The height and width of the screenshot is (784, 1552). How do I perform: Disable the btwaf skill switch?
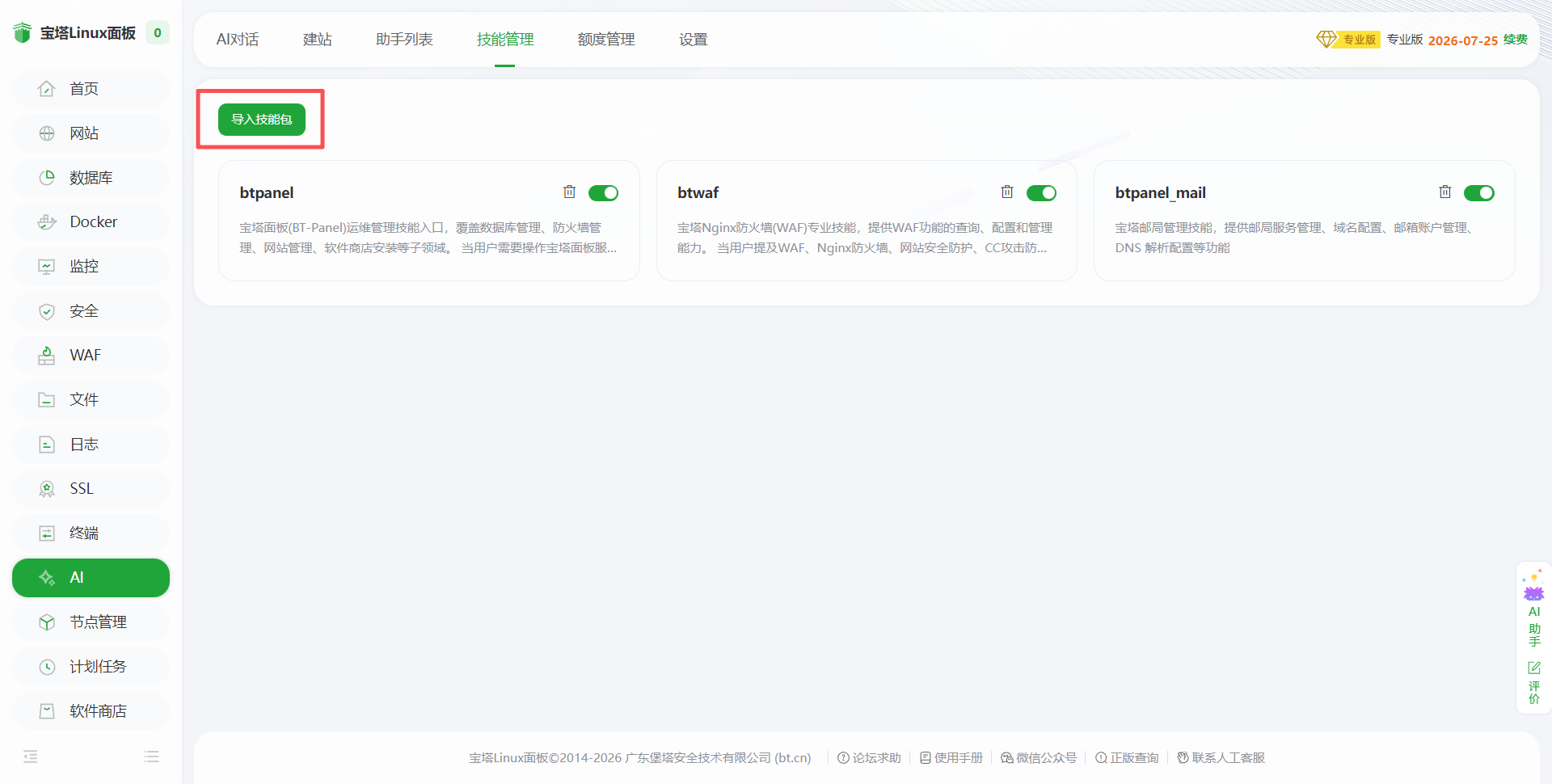click(1041, 193)
